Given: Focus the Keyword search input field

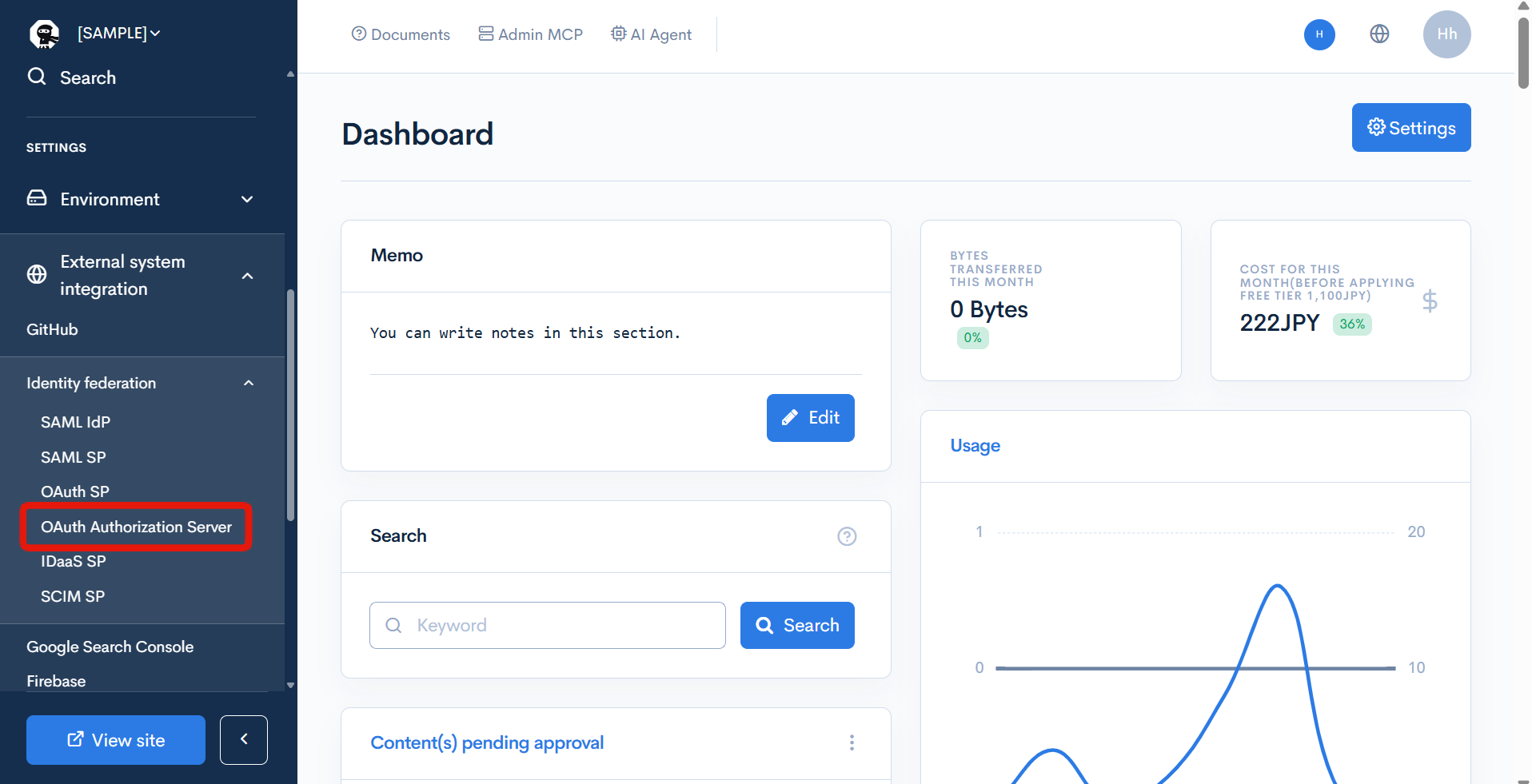Looking at the screenshot, I should [548, 625].
